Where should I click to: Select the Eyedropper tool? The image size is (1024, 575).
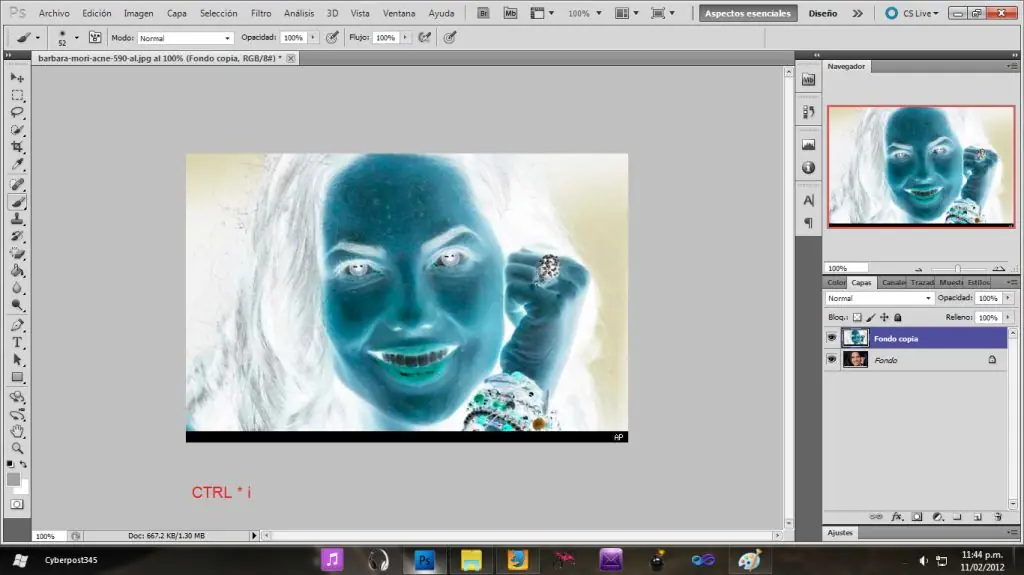point(17,165)
